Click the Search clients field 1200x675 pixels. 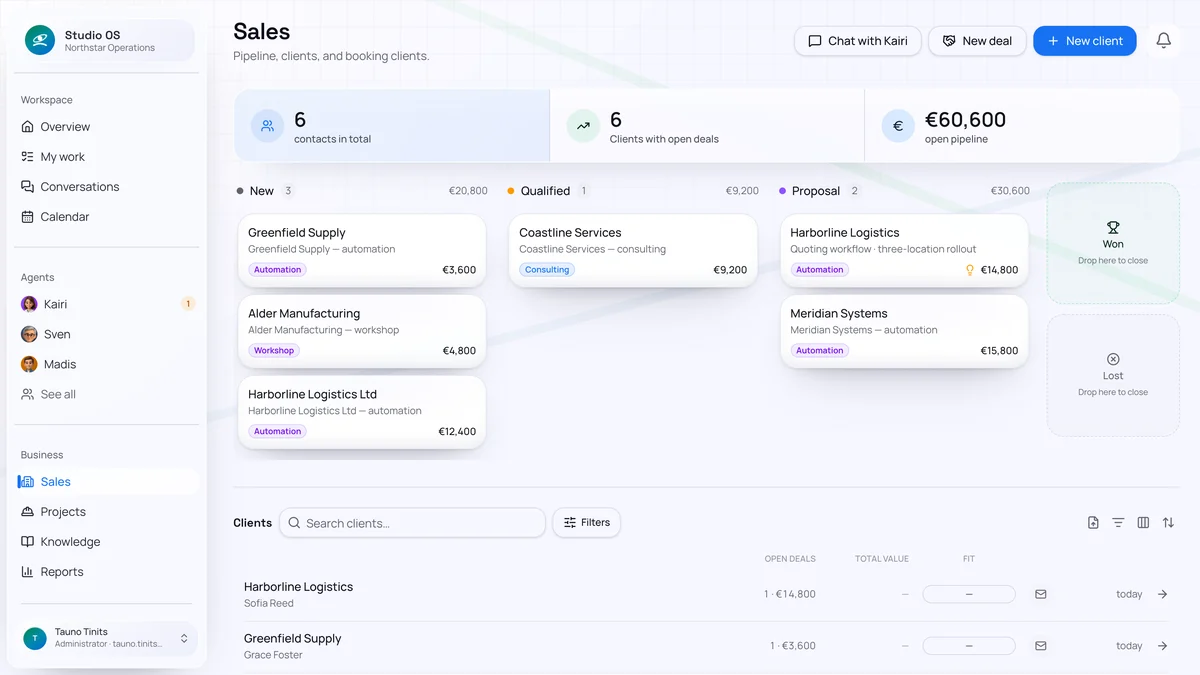[x=412, y=523]
